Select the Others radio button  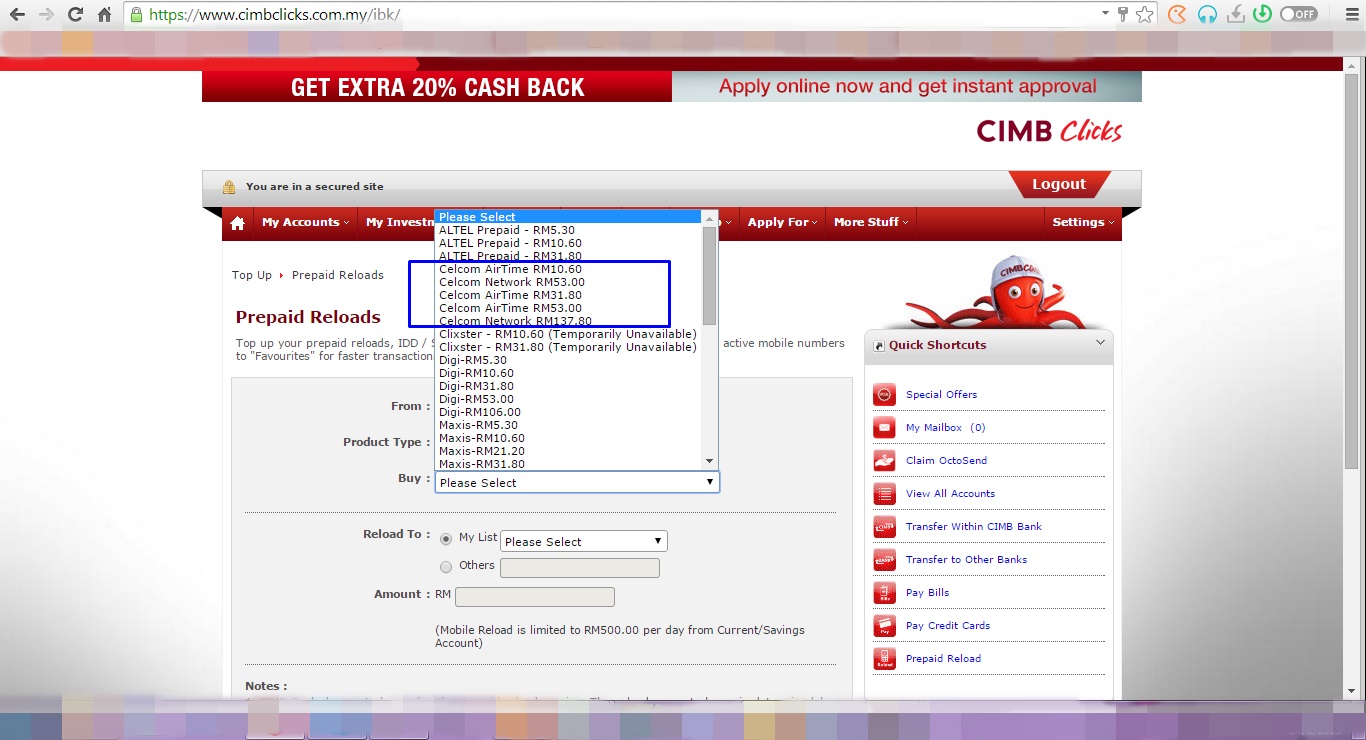click(x=446, y=567)
